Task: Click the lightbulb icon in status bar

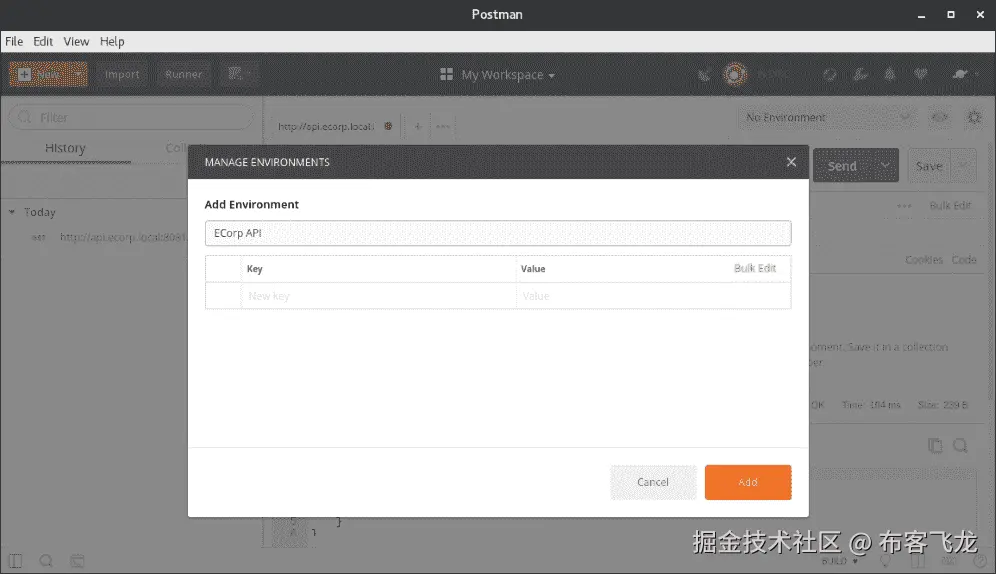Action: click(885, 561)
